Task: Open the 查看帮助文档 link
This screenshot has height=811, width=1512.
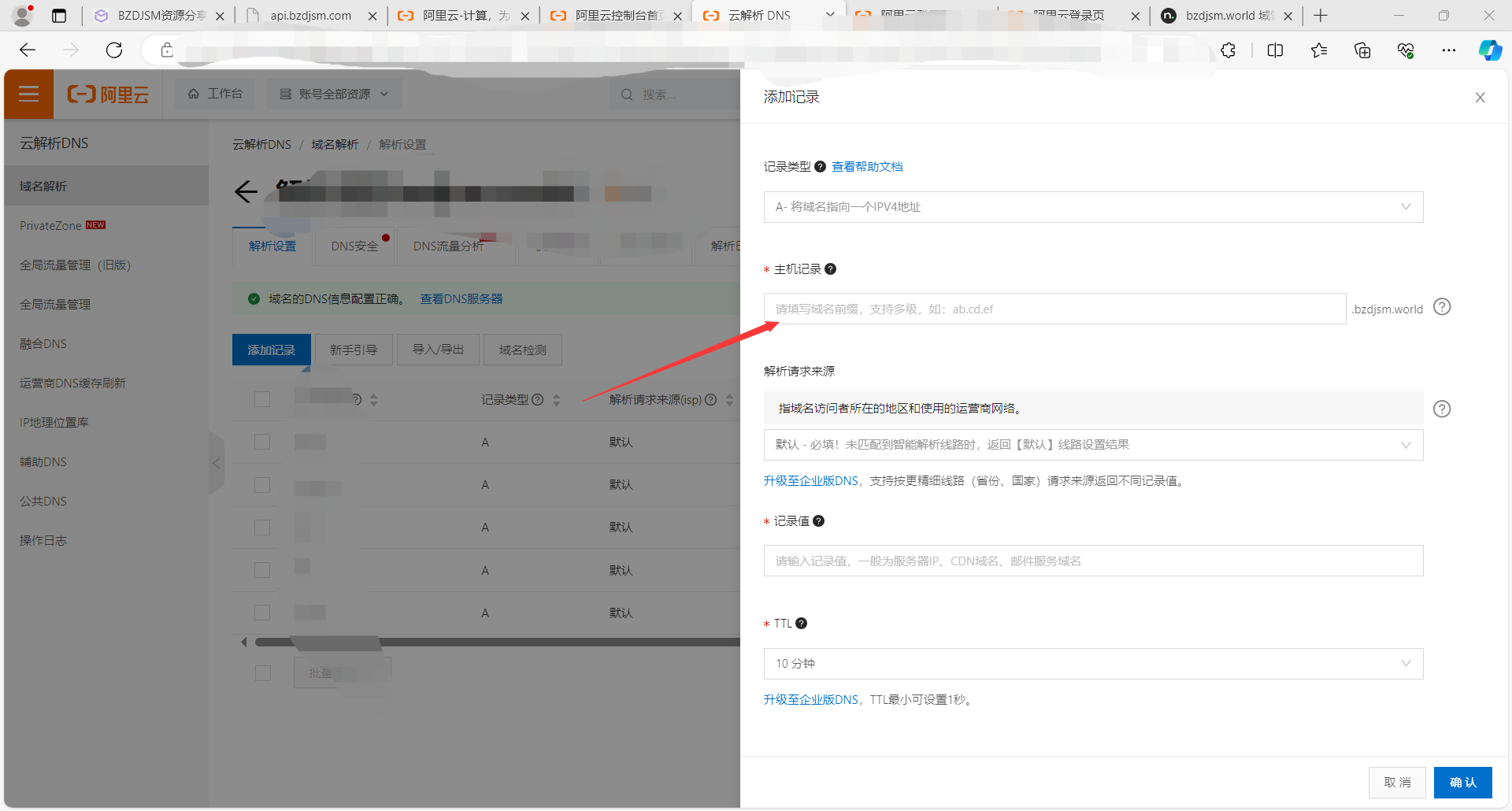Action: pos(867,167)
